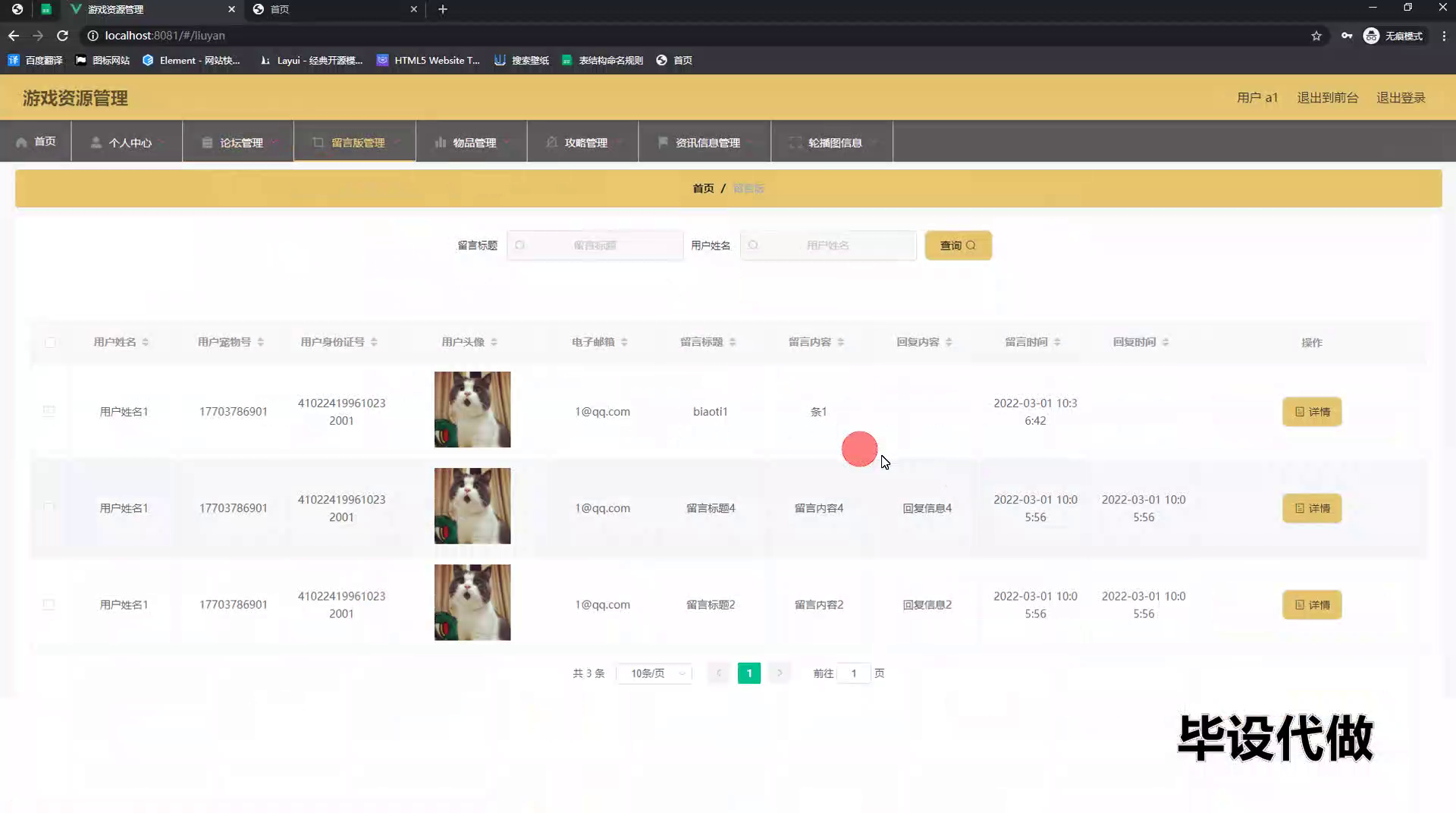Viewport: 1456px width, 813px height.
Task: Click the 回复信息4 cell
Action: (x=927, y=508)
